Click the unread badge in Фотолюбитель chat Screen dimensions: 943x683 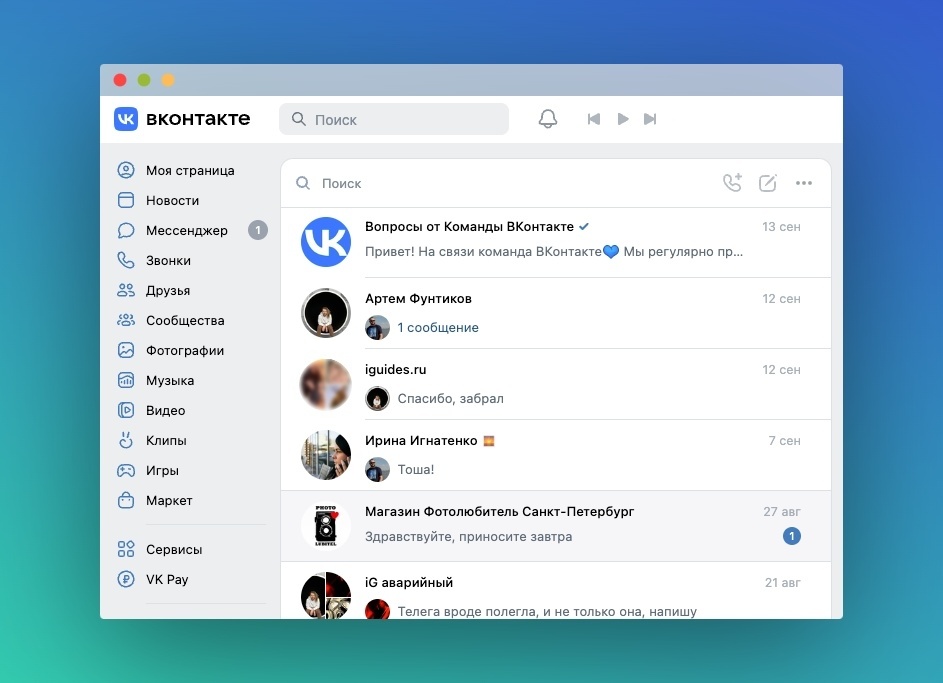[x=792, y=536]
